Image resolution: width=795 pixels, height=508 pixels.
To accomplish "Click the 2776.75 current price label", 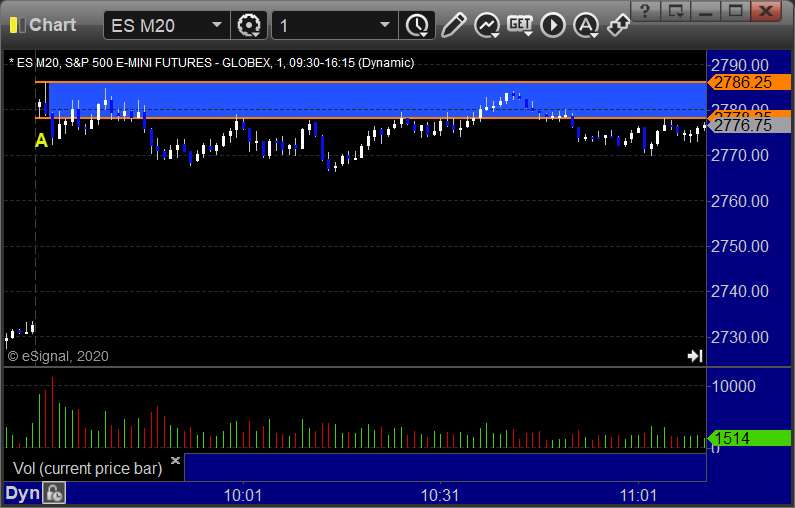I will 748,125.
